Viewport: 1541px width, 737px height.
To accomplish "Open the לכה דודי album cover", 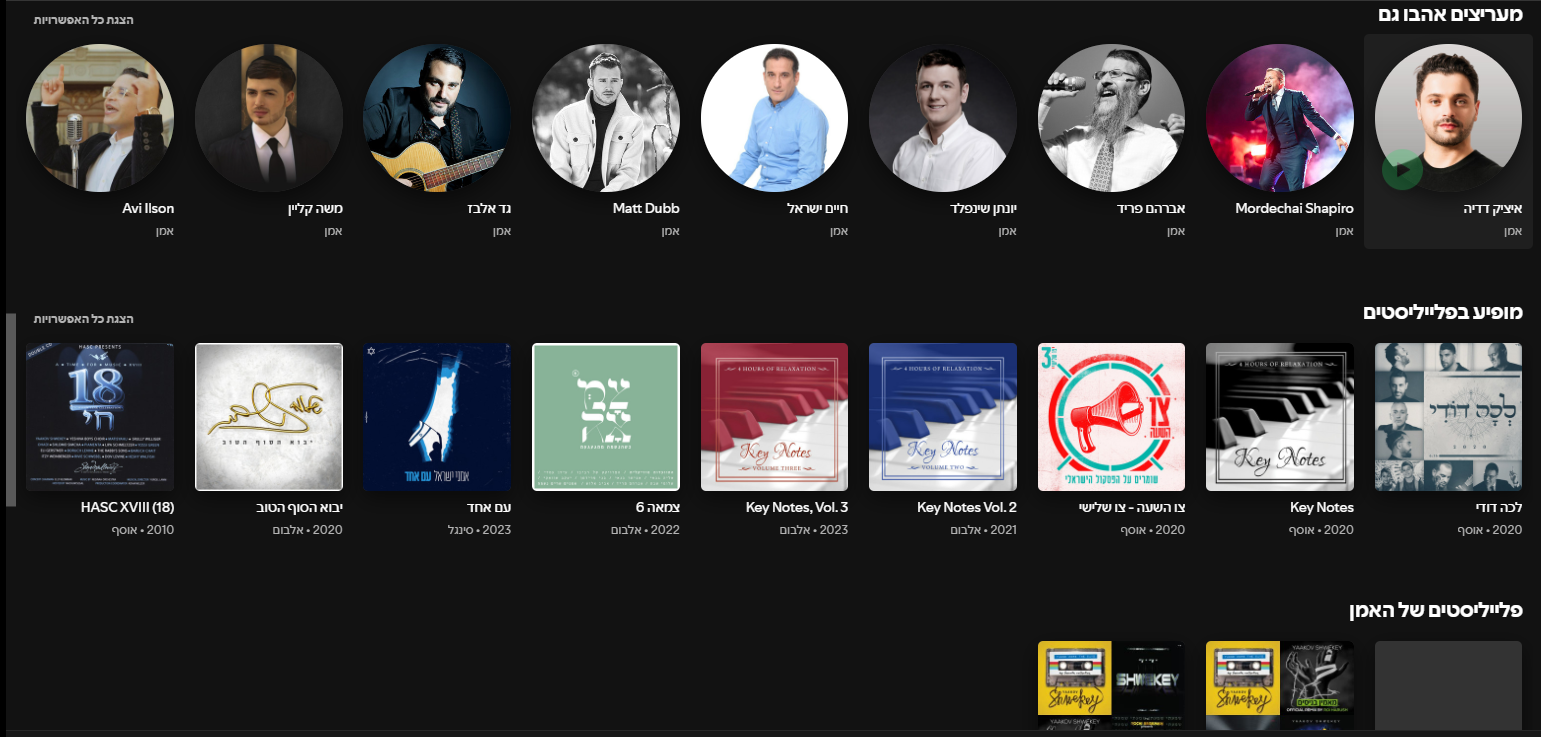I will click(x=1449, y=417).
